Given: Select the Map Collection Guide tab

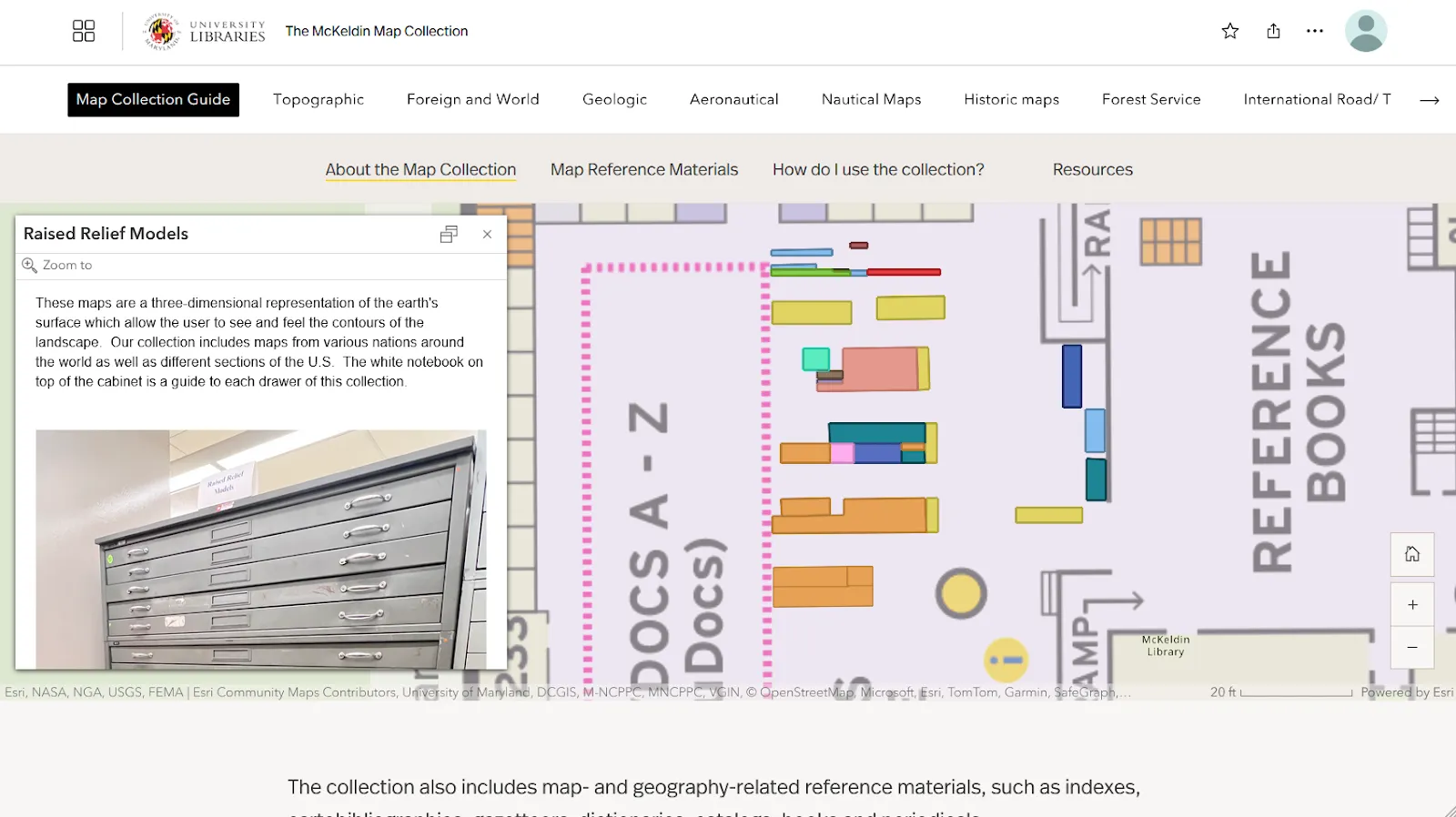Looking at the screenshot, I should tap(153, 99).
